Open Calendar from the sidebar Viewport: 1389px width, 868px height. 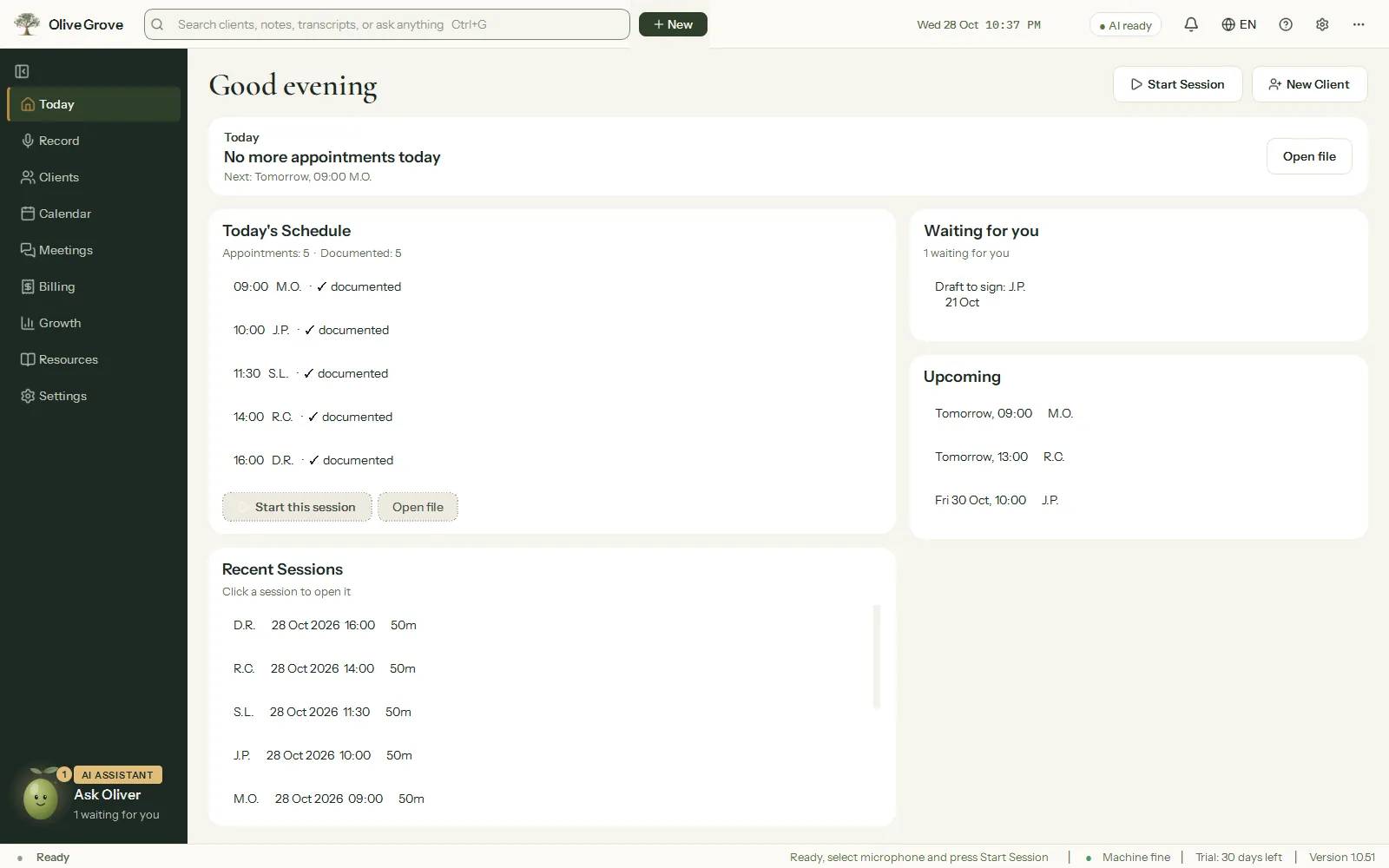tap(94, 214)
